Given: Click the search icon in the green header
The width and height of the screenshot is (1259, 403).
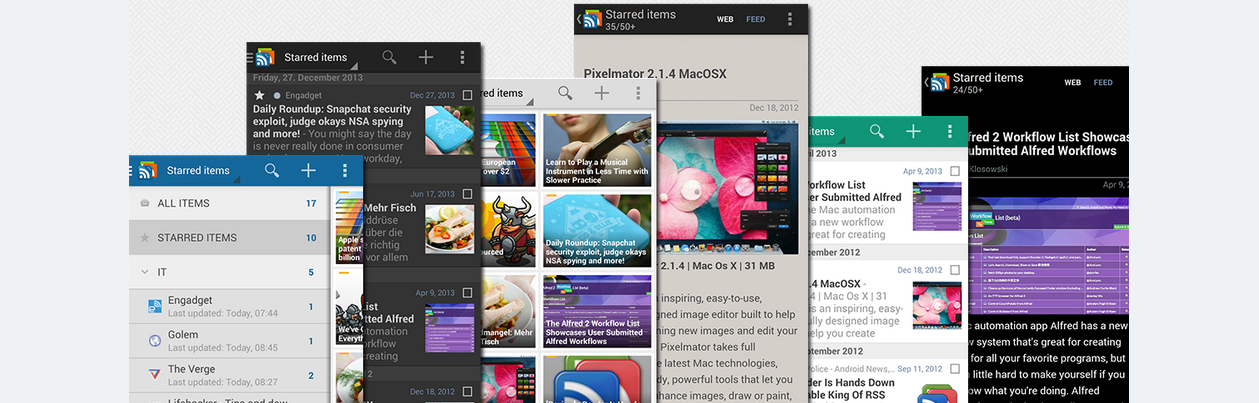Looking at the screenshot, I should [877, 132].
